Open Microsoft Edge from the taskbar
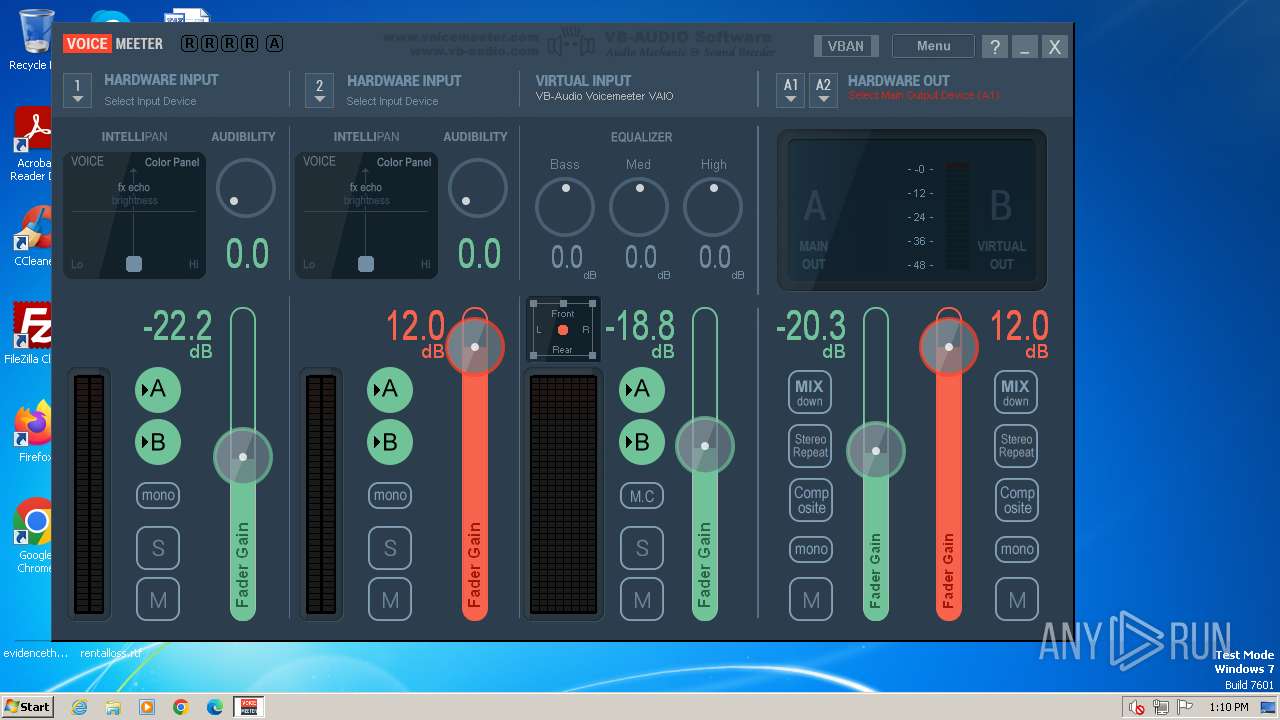The height and width of the screenshot is (720, 1280). (x=215, y=707)
